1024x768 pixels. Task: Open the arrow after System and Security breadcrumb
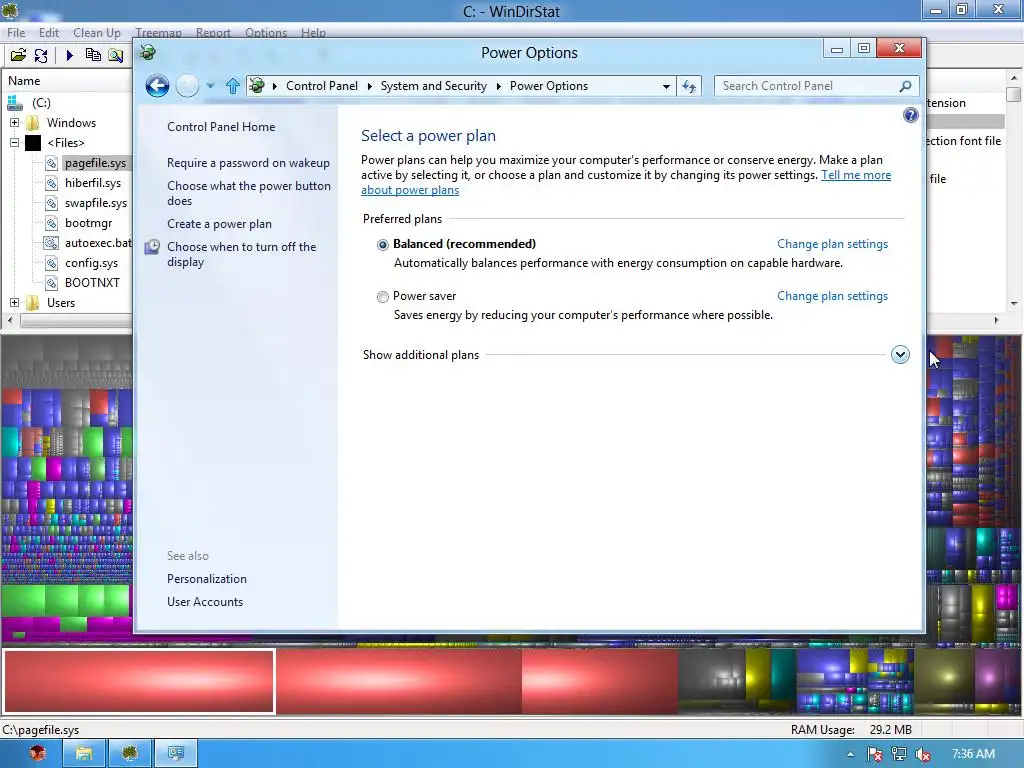[x=498, y=86]
